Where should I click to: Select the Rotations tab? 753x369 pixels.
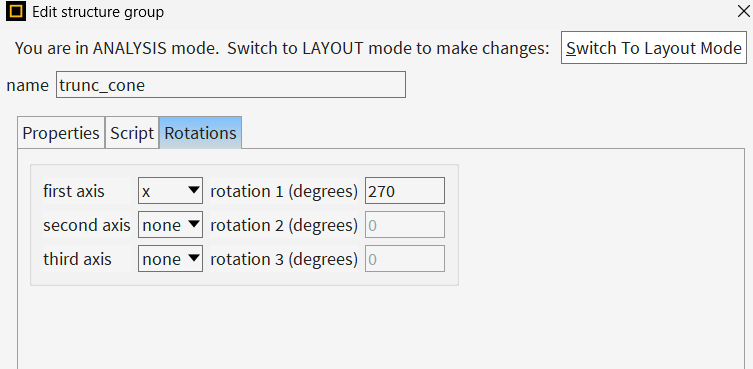coord(200,133)
